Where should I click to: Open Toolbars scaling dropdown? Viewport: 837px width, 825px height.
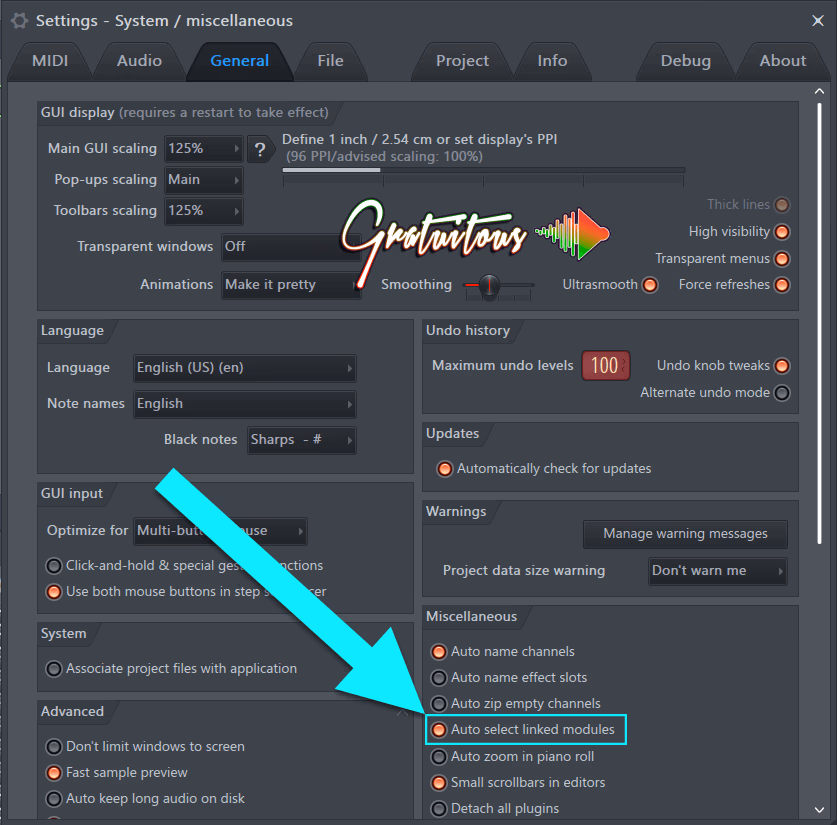pyautogui.click(x=203, y=211)
